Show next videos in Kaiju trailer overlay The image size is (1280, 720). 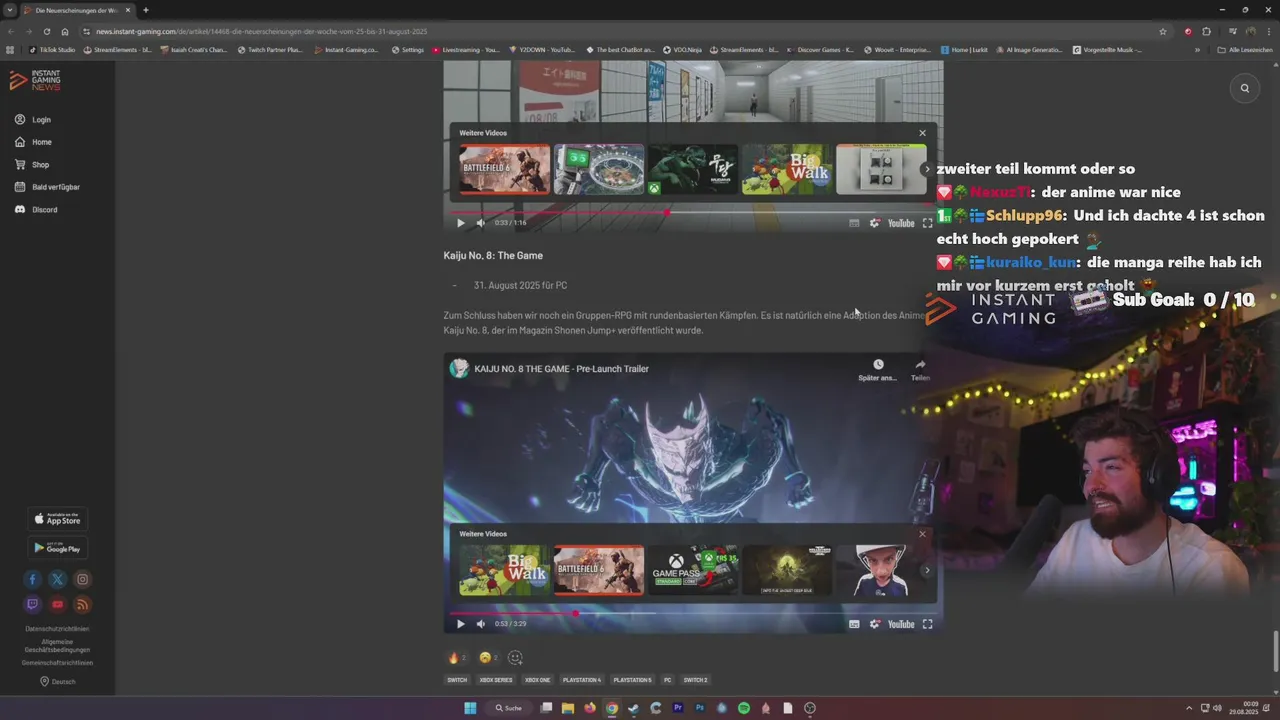[926, 570]
